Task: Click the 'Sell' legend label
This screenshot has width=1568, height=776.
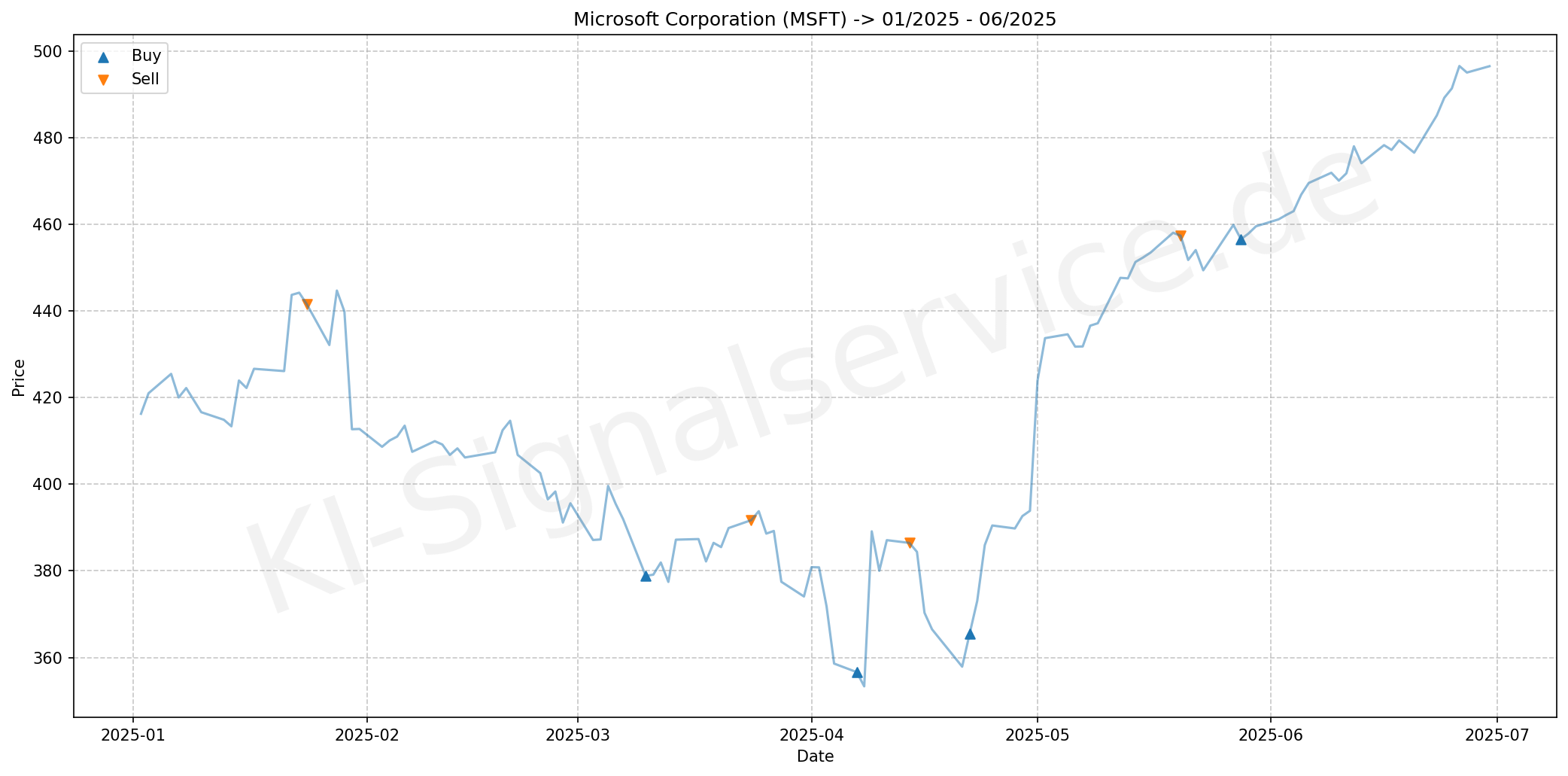Action: point(145,79)
